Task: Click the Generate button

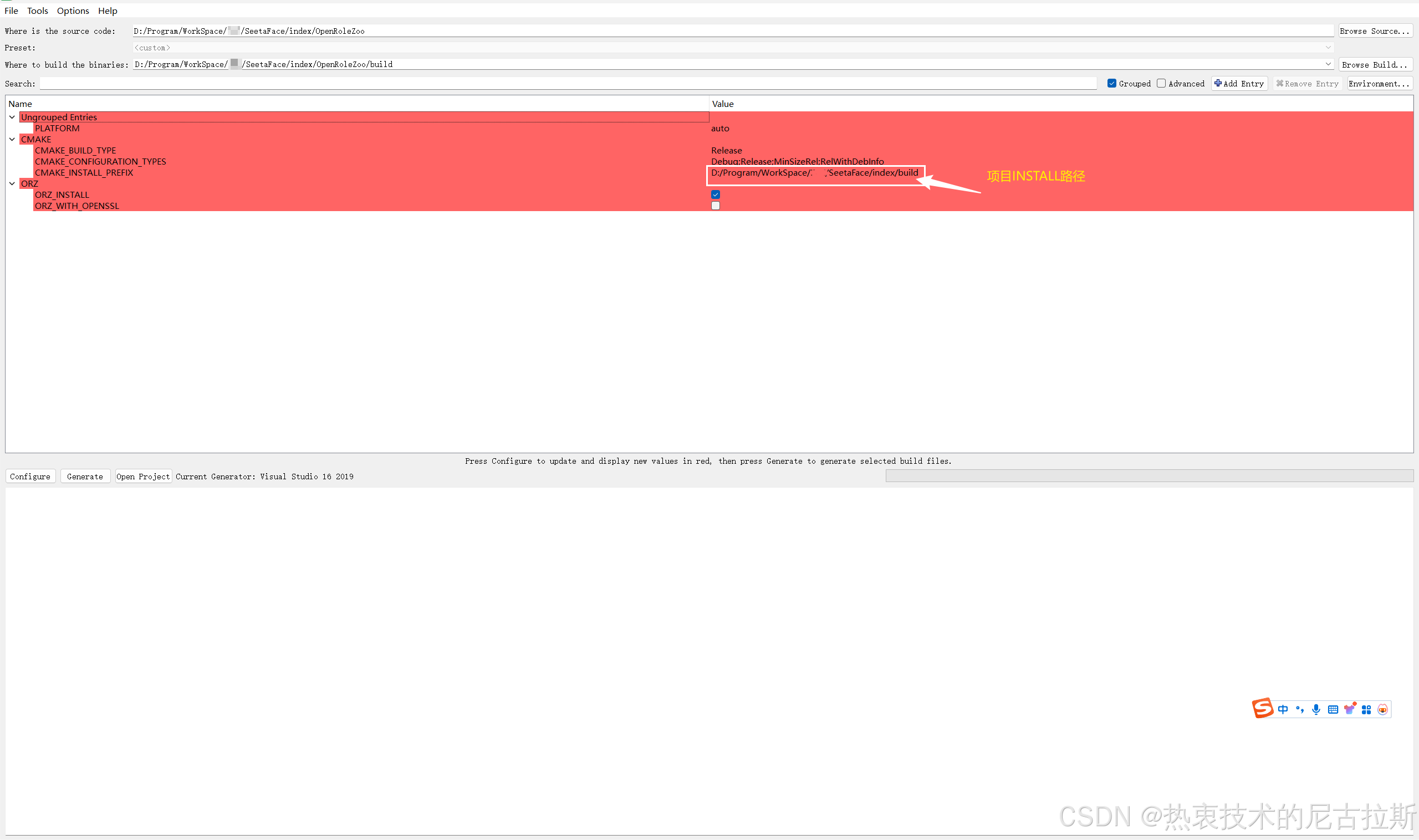Action: 85,477
